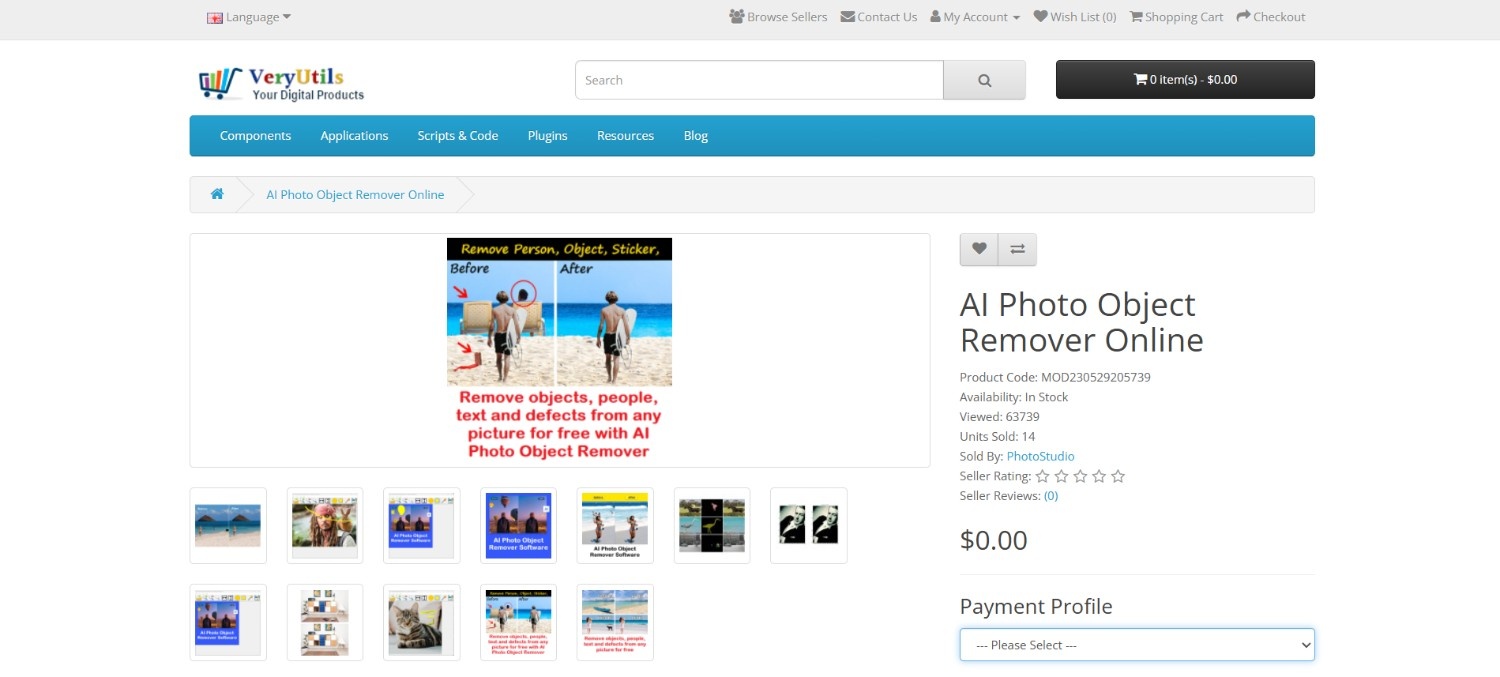This screenshot has height=677, width=1500.
Task: Click Units Sold: 14 text
Action: 997,436
